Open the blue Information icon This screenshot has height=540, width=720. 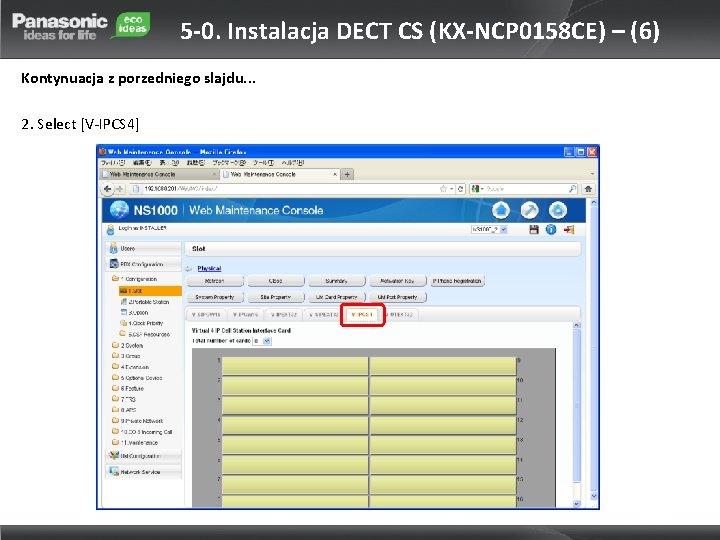[551, 230]
